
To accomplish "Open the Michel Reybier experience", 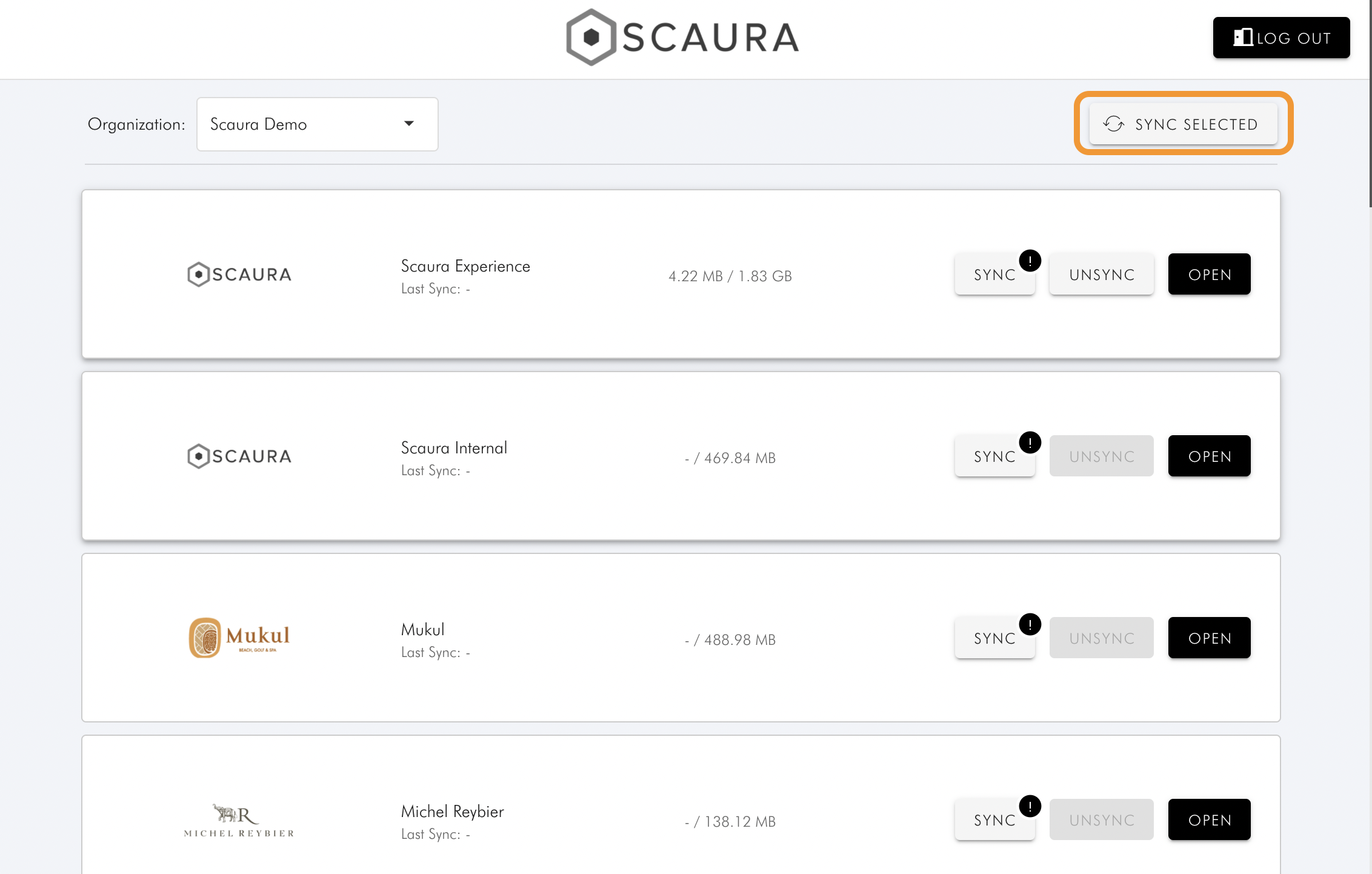I will (1209, 820).
